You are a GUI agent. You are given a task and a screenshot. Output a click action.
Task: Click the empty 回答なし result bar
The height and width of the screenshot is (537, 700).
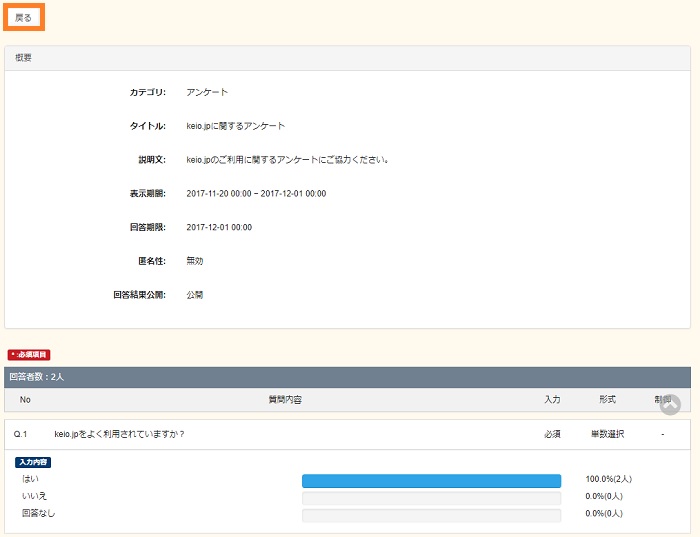click(431, 514)
